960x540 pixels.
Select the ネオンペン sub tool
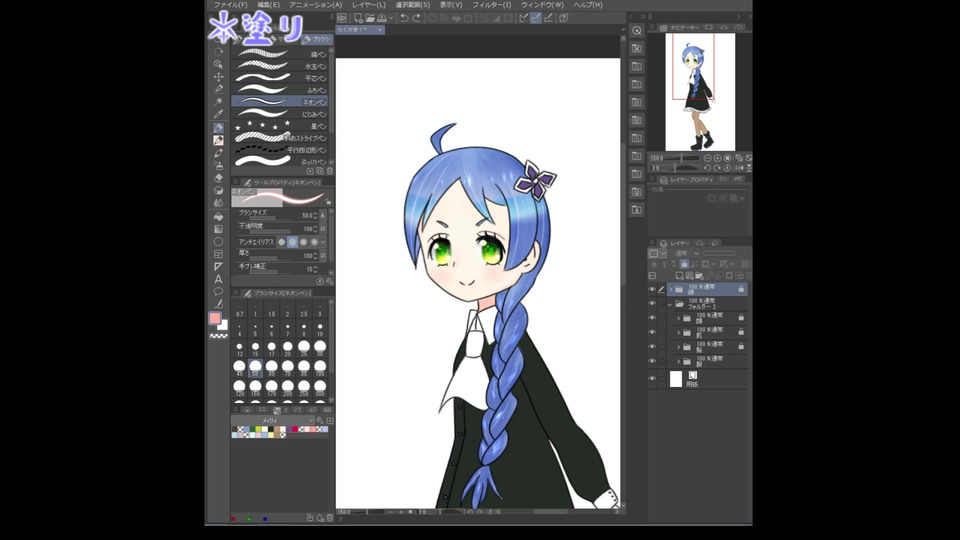(x=280, y=102)
